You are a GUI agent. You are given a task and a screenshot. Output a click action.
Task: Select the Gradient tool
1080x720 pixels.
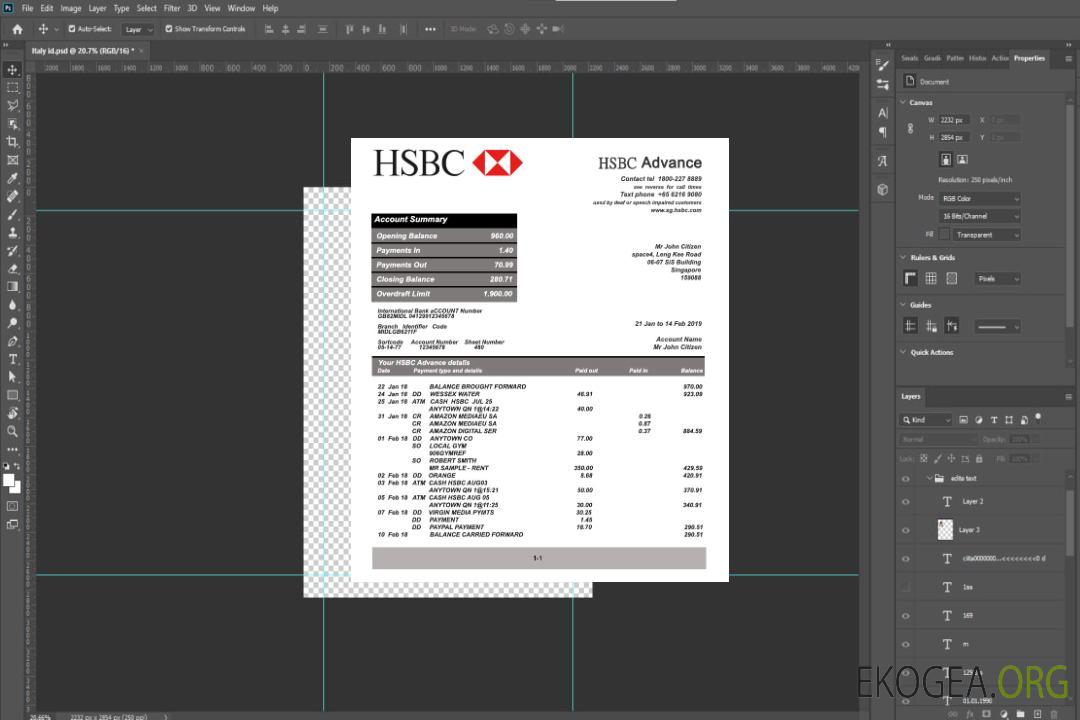pos(12,287)
